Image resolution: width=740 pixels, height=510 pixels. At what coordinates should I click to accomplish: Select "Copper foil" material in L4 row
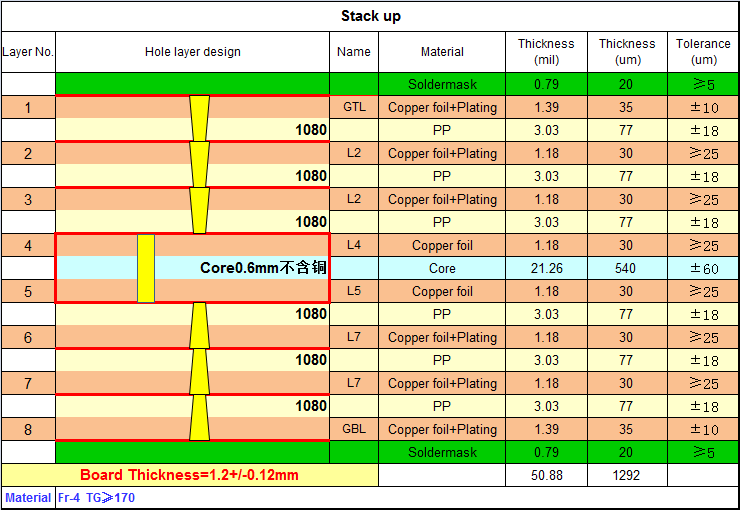442,245
